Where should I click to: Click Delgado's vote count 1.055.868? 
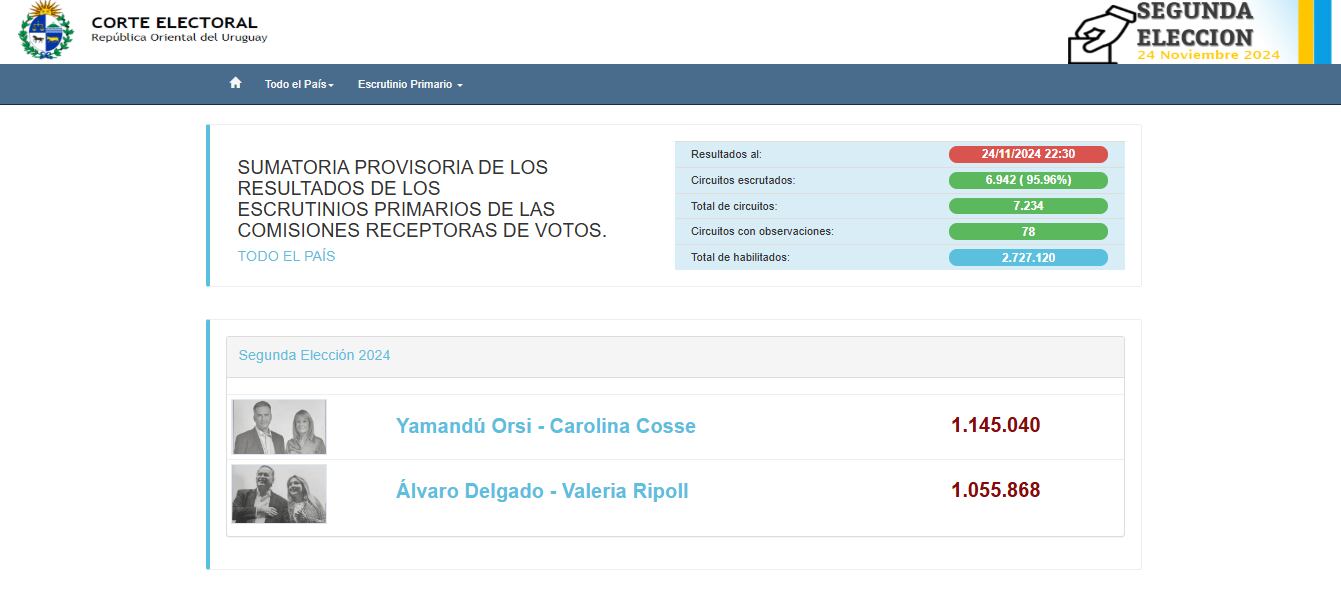tap(995, 490)
